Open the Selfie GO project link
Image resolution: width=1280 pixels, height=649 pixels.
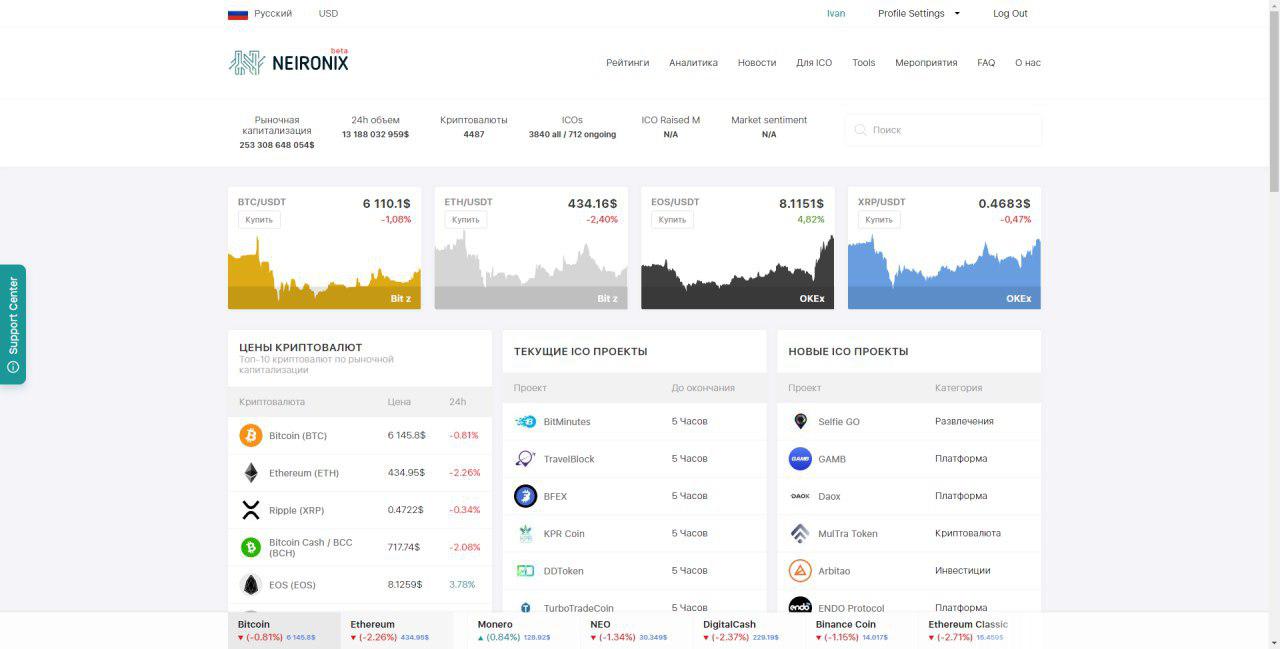(x=839, y=422)
